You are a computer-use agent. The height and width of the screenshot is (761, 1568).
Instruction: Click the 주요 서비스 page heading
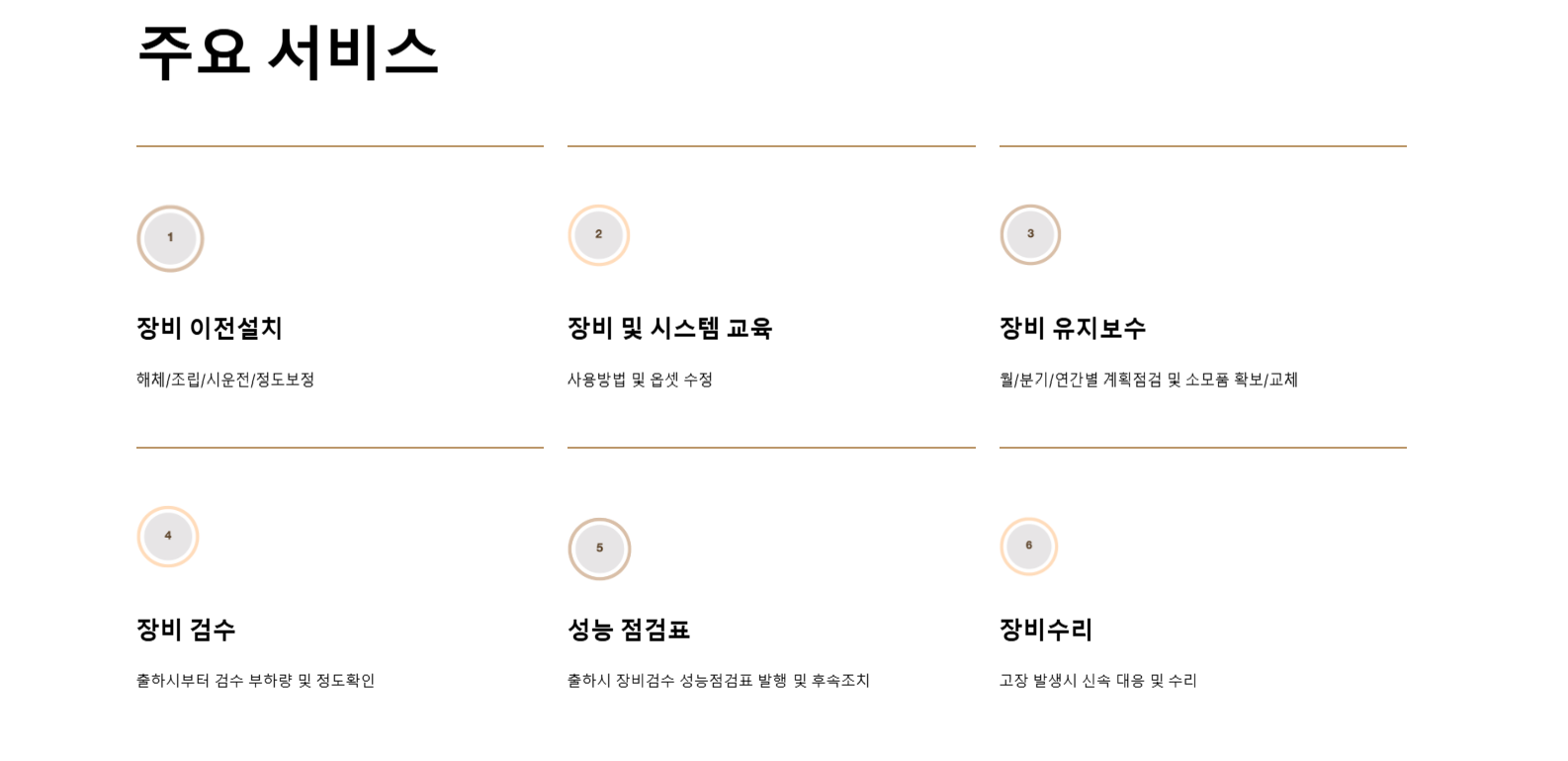pyautogui.click(x=288, y=52)
